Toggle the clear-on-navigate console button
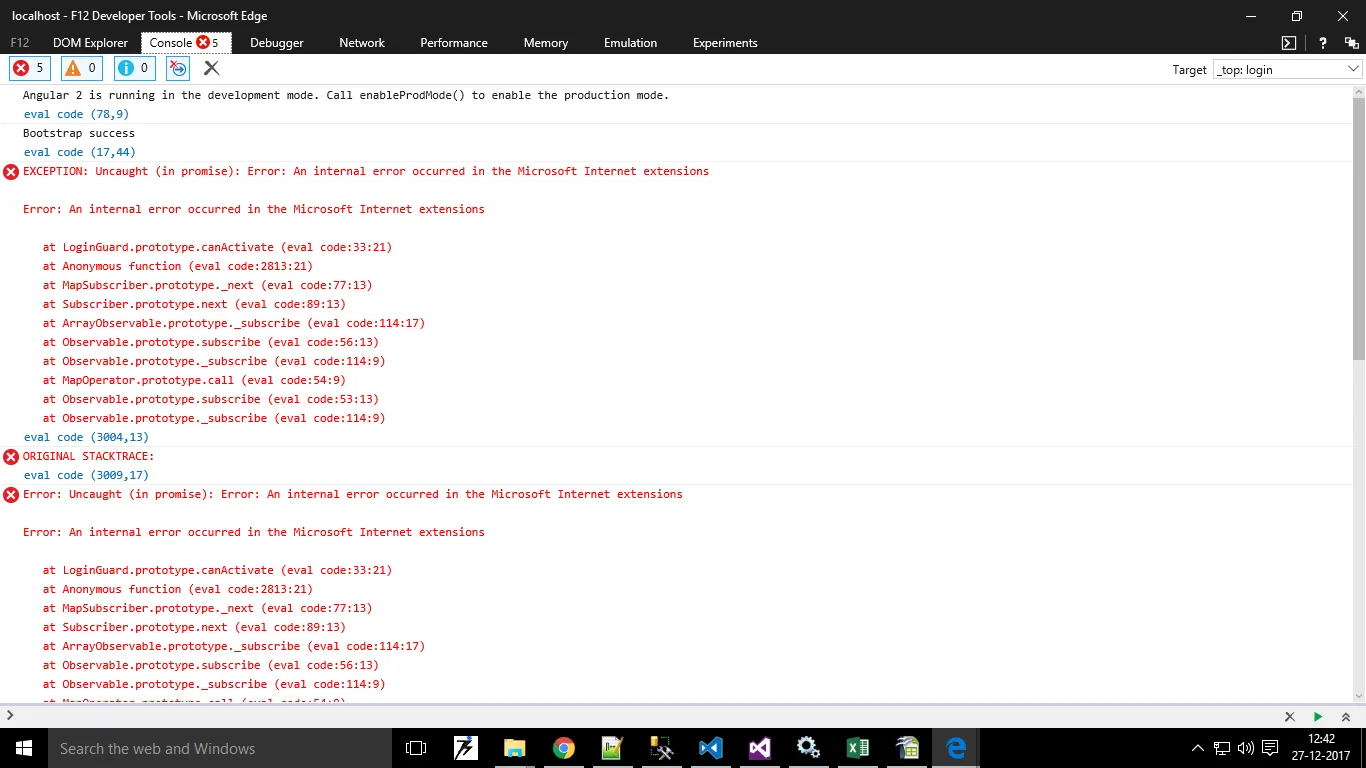The width and height of the screenshot is (1366, 768). point(178,68)
